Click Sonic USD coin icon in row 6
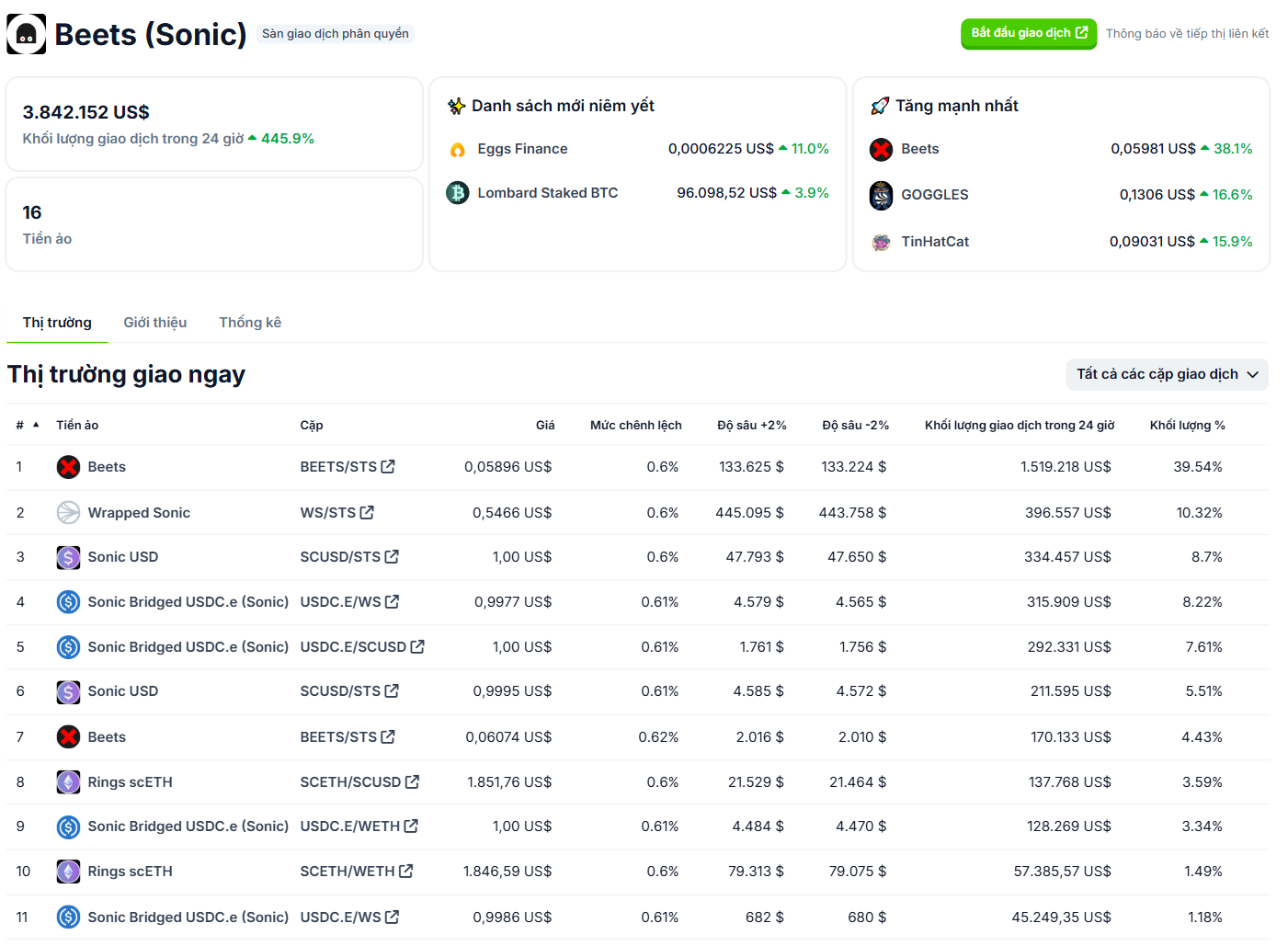The height and width of the screenshot is (946, 1288). pos(68,691)
